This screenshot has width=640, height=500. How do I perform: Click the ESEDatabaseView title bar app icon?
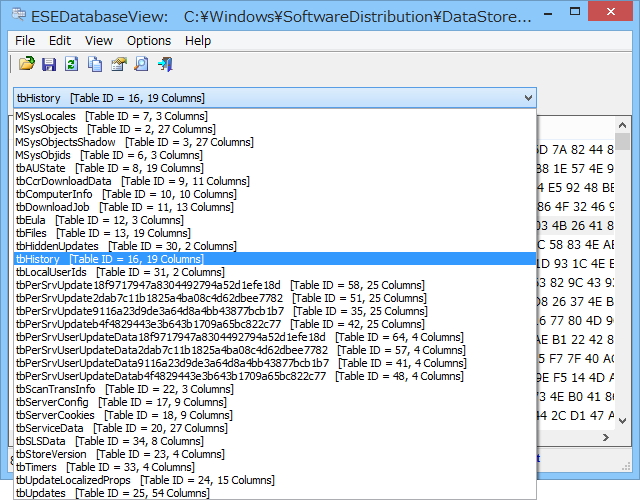coord(19,15)
